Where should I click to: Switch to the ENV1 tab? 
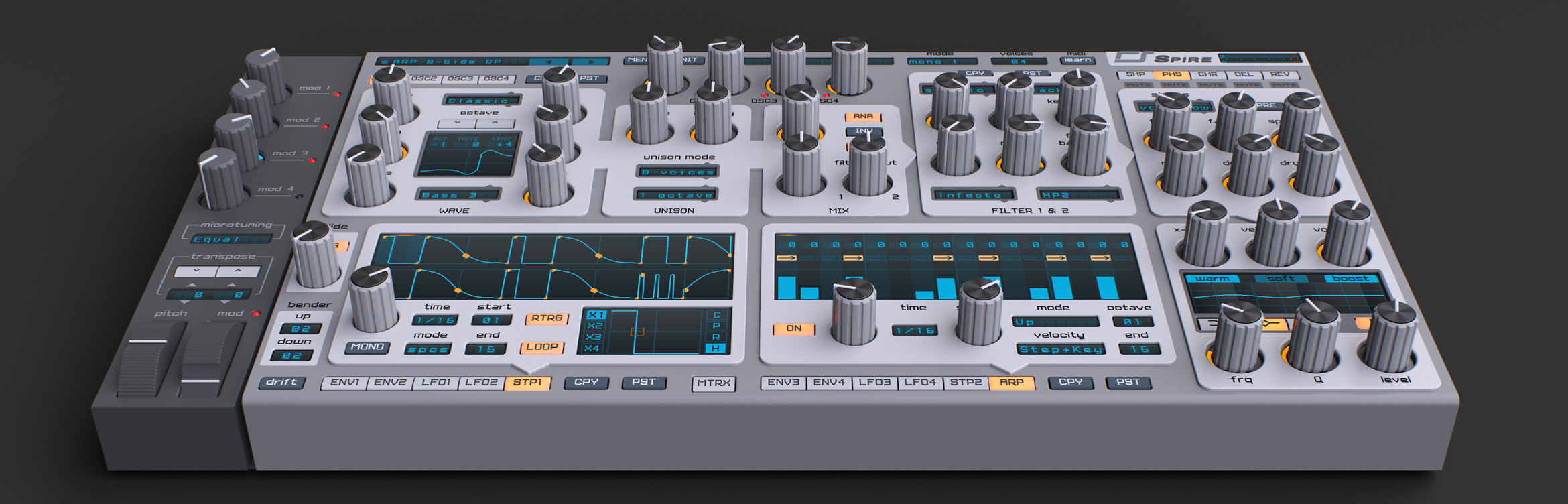click(344, 383)
